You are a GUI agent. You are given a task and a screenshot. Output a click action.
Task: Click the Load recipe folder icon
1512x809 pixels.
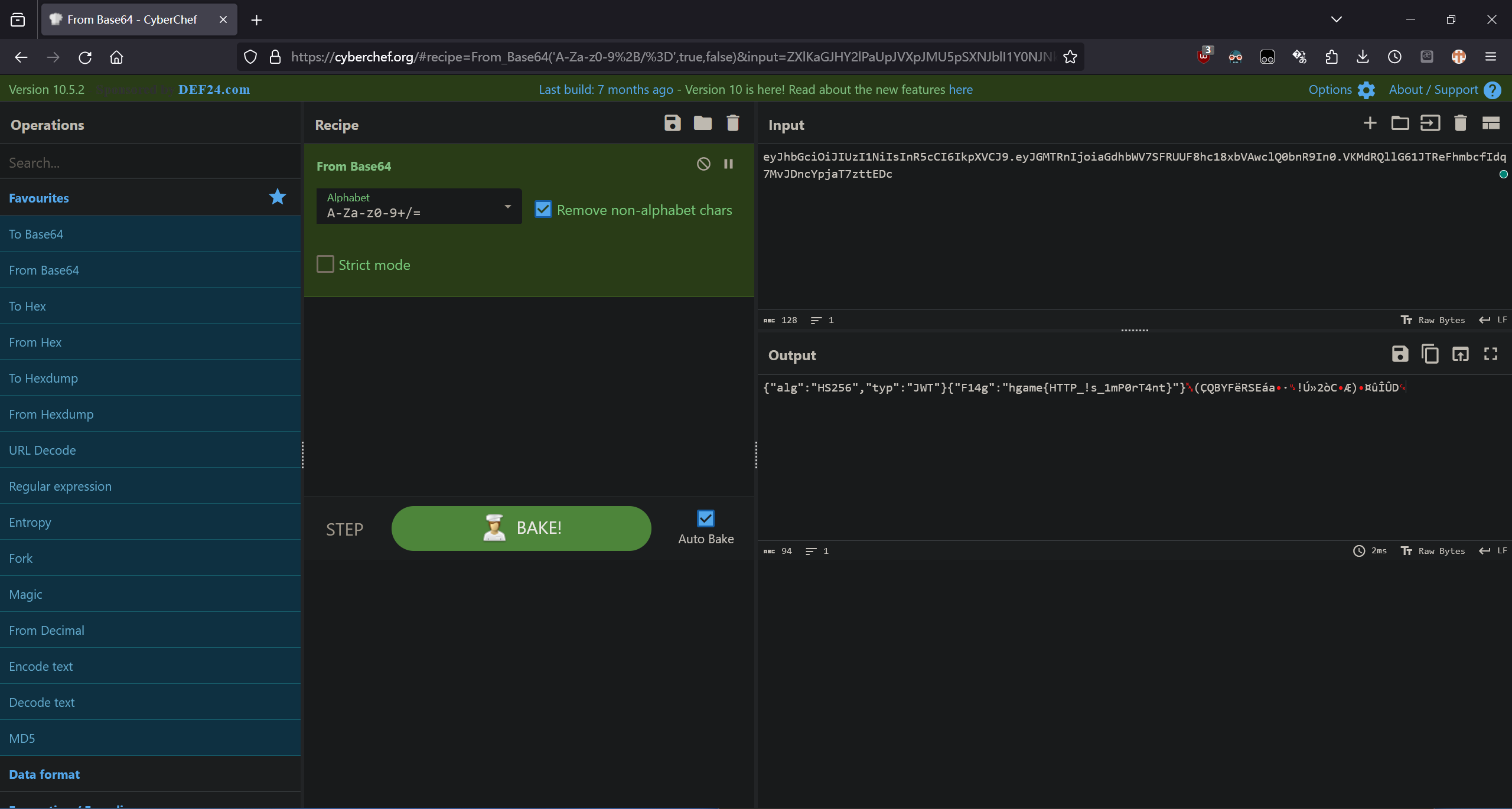(x=702, y=123)
